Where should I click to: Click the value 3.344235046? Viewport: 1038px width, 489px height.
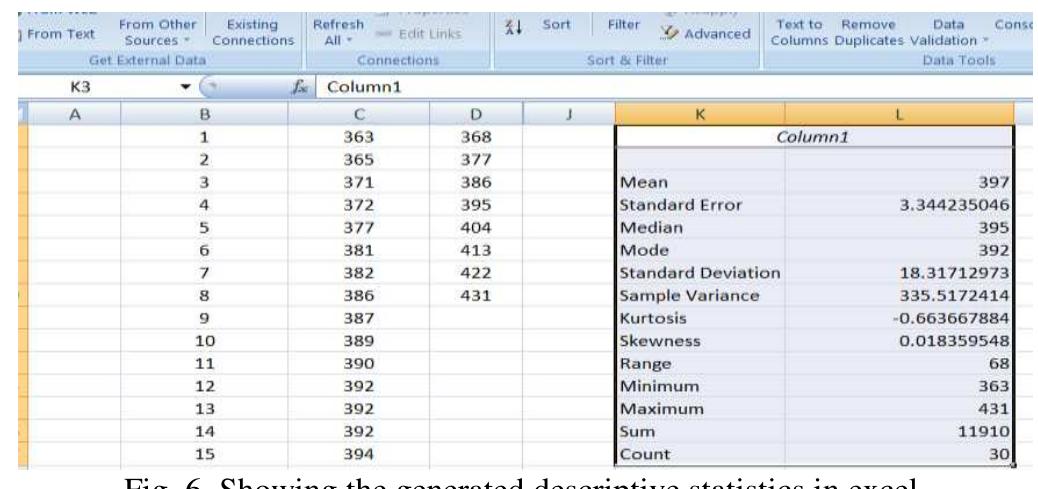click(x=954, y=205)
